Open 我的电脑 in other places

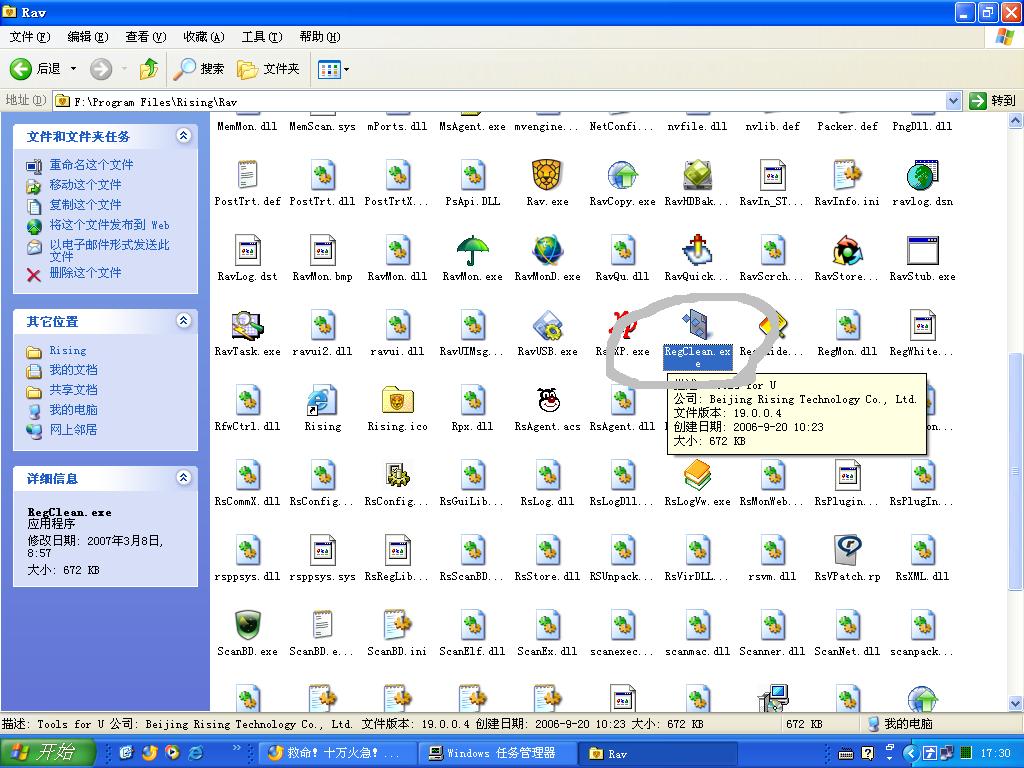coord(73,410)
